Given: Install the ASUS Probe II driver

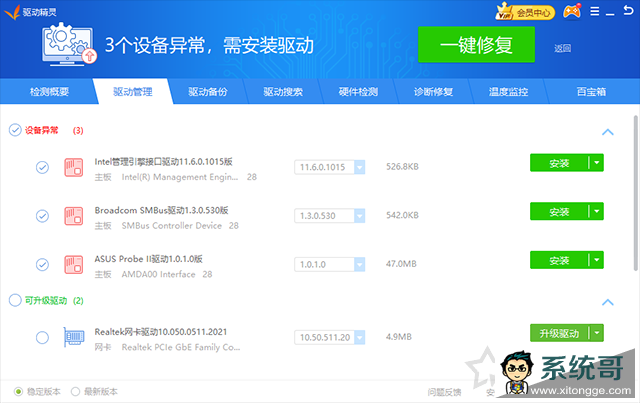Looking at the screenshot, I should pyautogui.click(x=559, y=260).
